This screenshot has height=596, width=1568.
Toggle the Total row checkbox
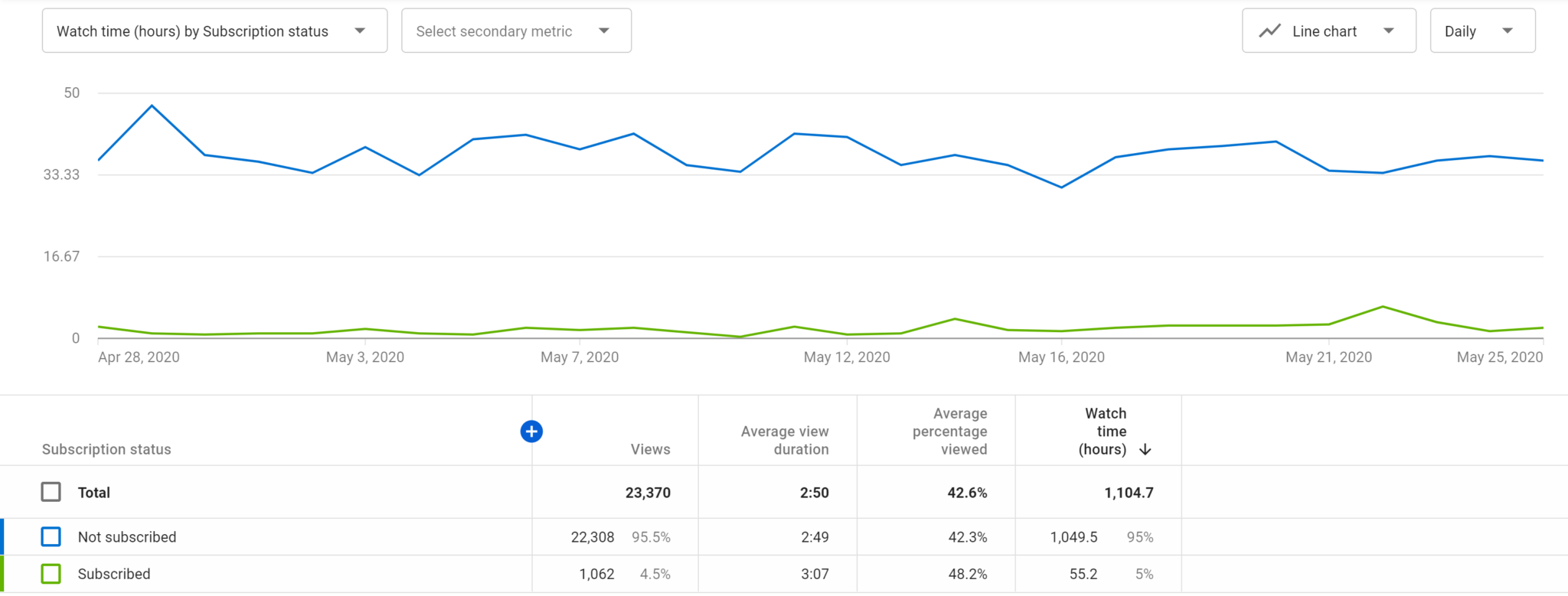coord(51,492)
